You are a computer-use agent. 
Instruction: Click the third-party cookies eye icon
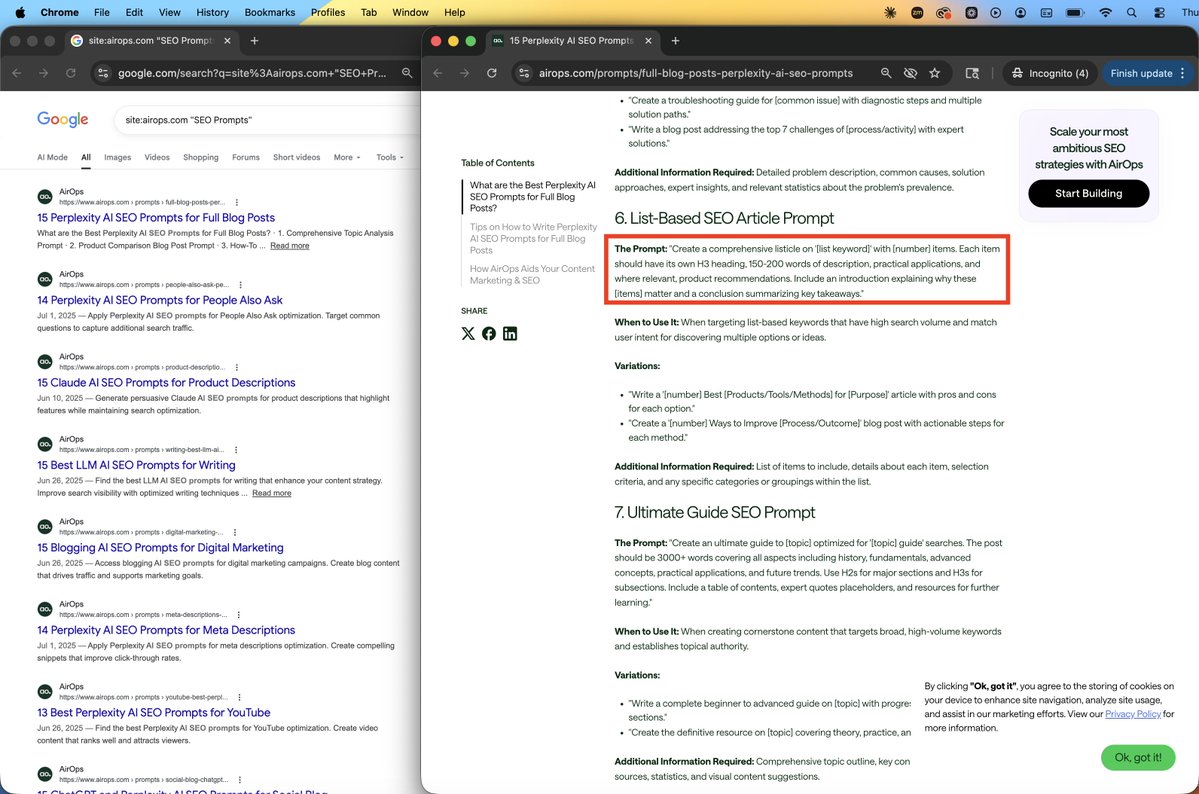tap(910, 73)
